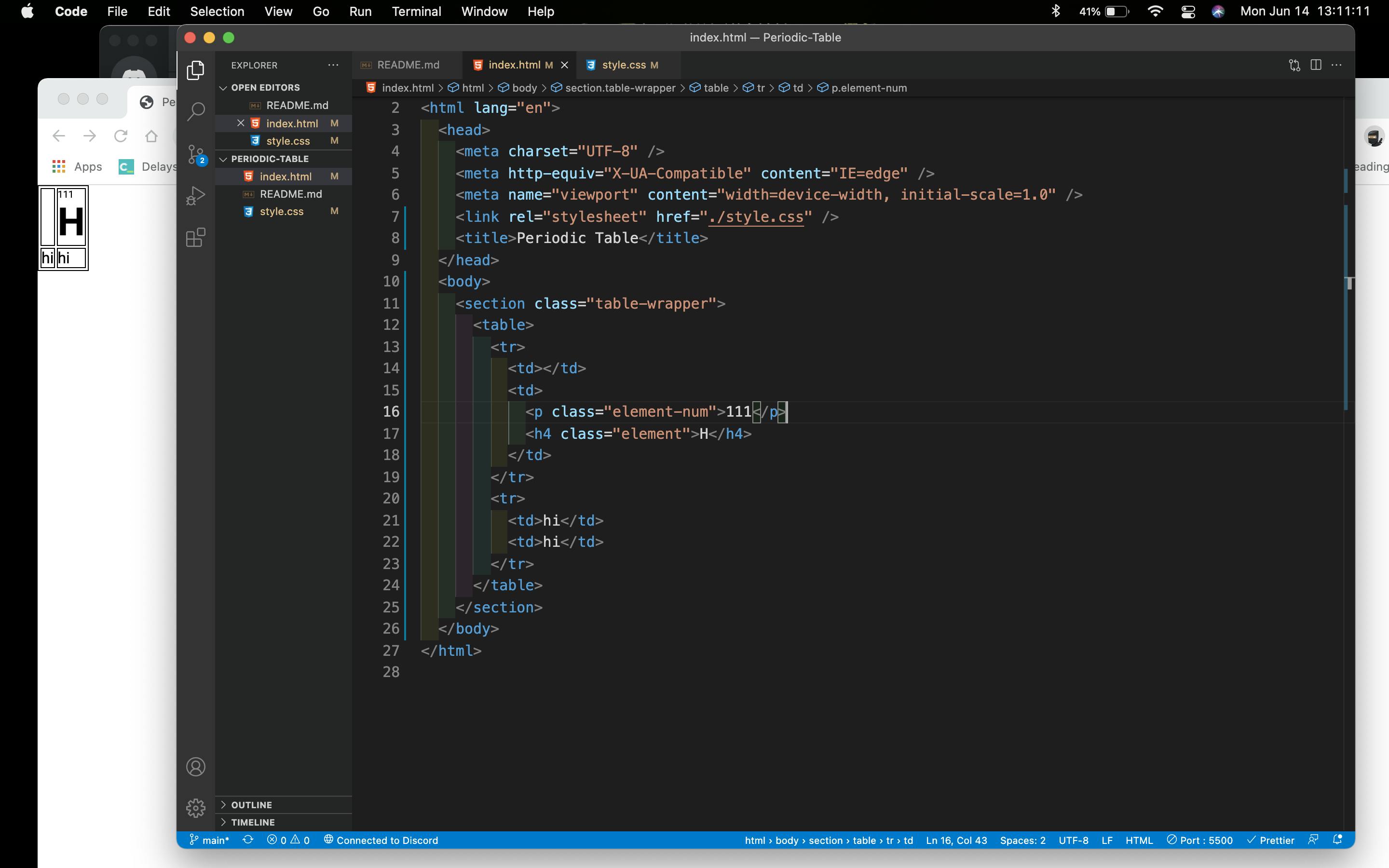The image size is (1389, 868).
Task: Click the notifications bell in status bar
Action: pyautogui.click(x=1337, y=840)
